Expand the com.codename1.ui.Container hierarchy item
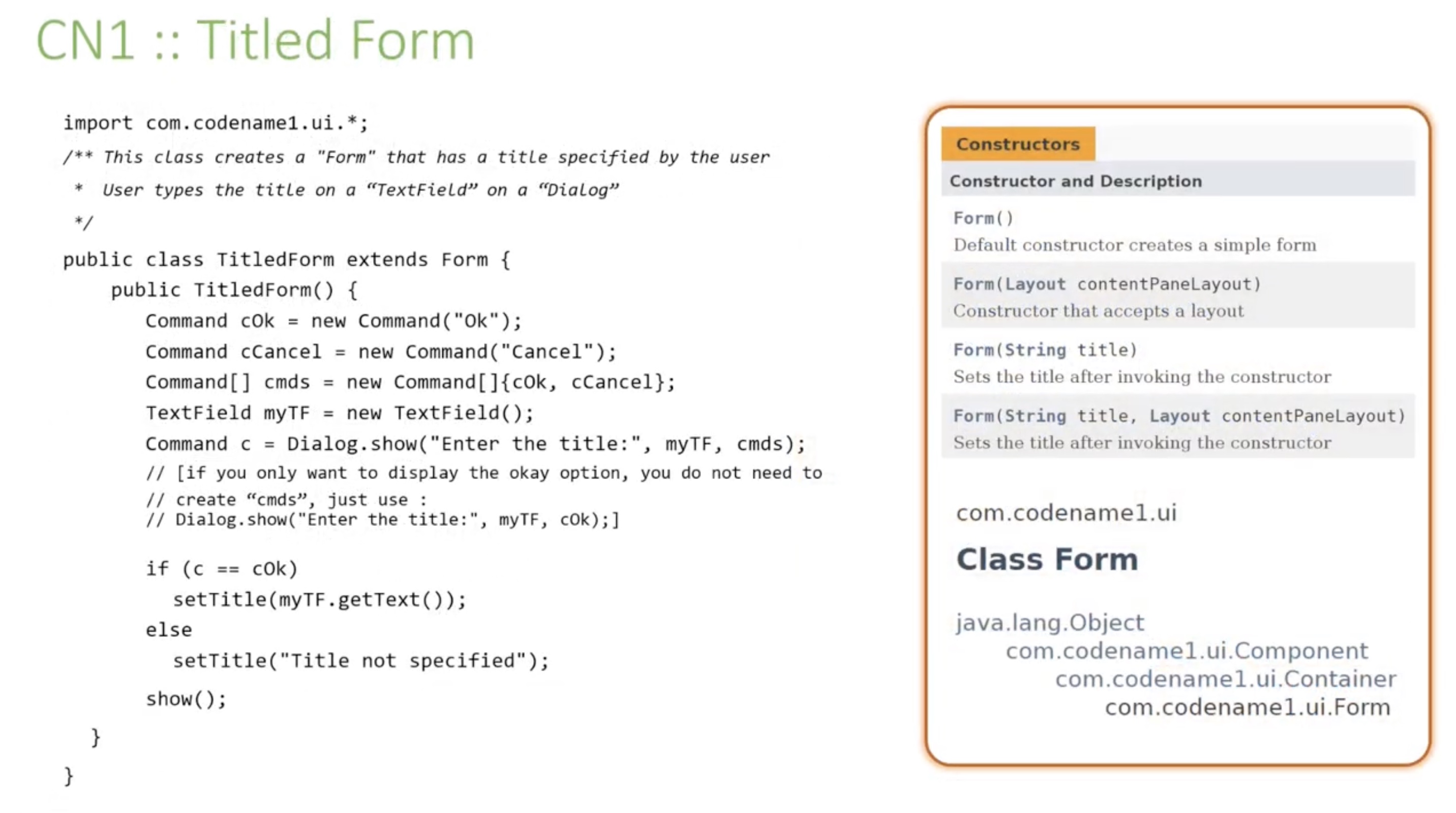Screen dimensions: 1456x813 click(x=1225, y=678)
